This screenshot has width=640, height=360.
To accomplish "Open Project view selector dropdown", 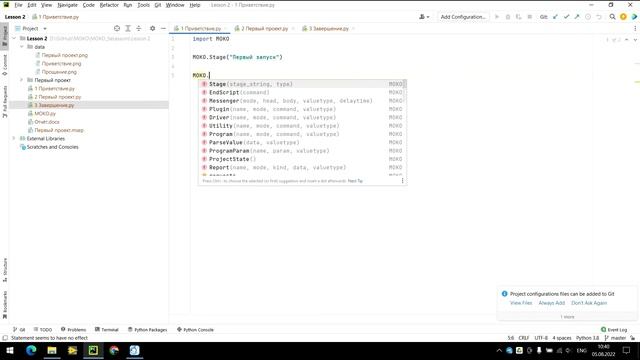I will point(31,28).
